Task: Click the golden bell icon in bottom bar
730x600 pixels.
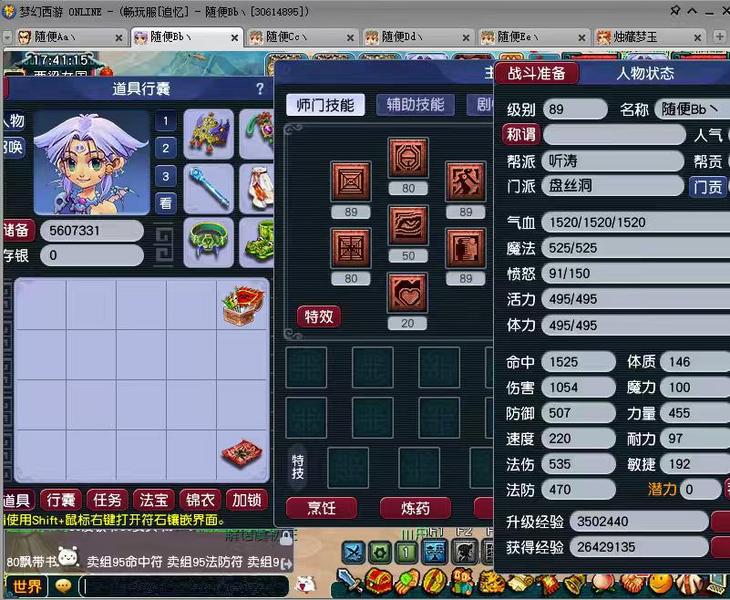Action: click(x=576, y=581)
